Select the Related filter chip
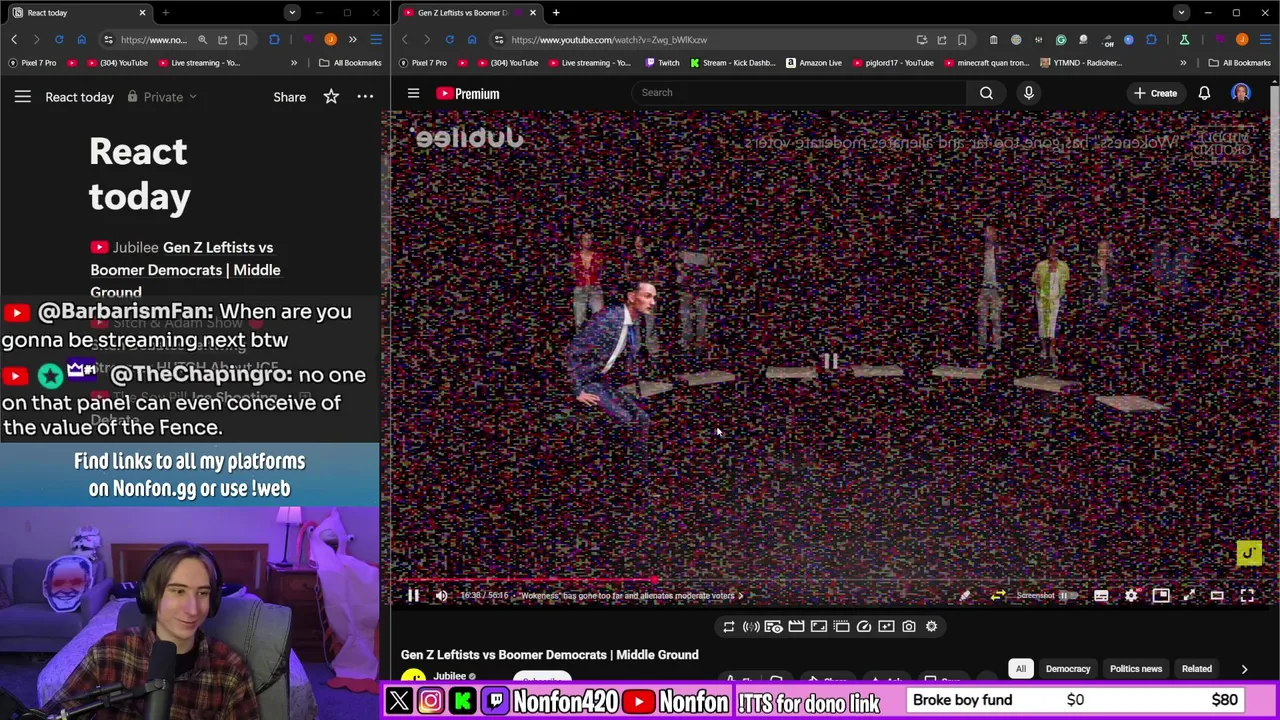The height and width of the screenshot is (720, 1280). click(x=1197, y=669)
